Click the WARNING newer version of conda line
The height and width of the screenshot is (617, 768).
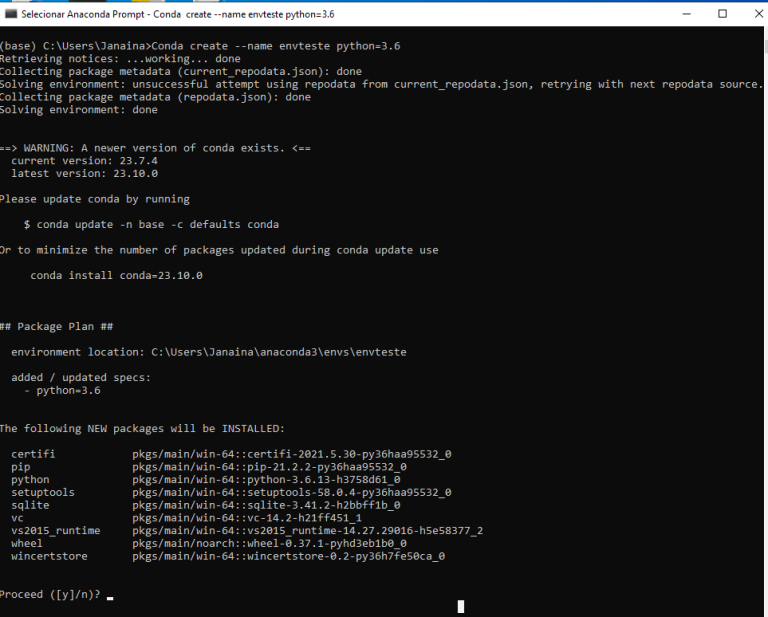click(x=155, y=148)
